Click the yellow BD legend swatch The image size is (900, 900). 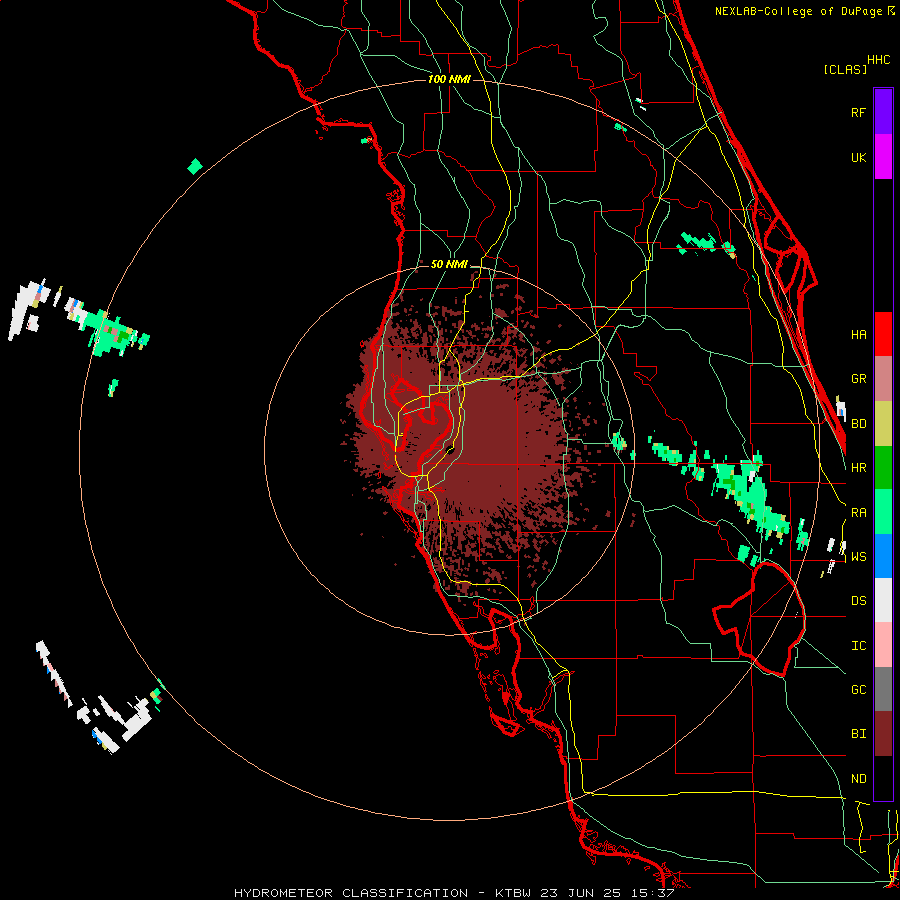click(883, 424)
